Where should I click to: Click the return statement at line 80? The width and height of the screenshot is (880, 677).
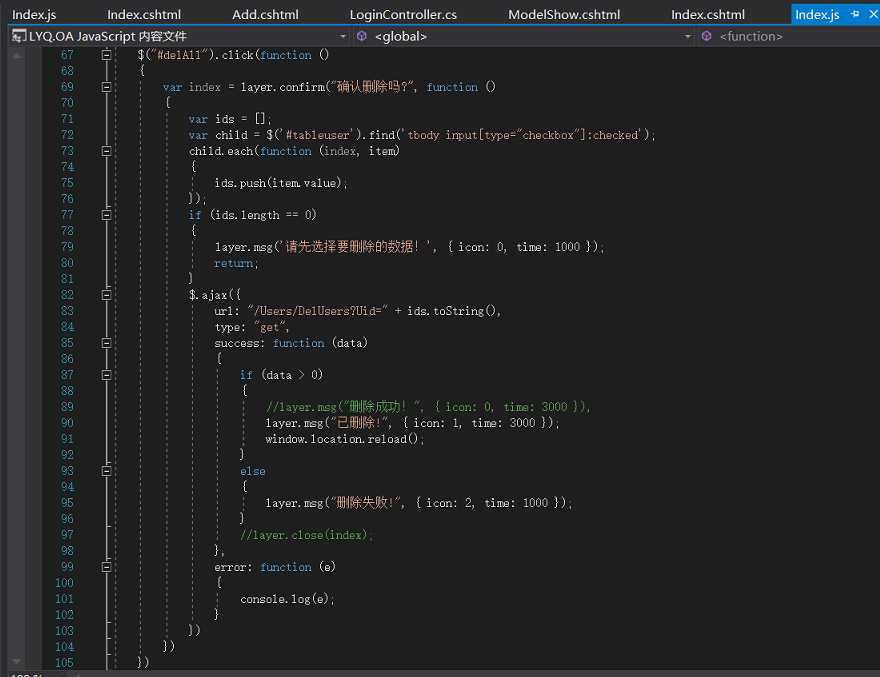[x=236, y=263]
